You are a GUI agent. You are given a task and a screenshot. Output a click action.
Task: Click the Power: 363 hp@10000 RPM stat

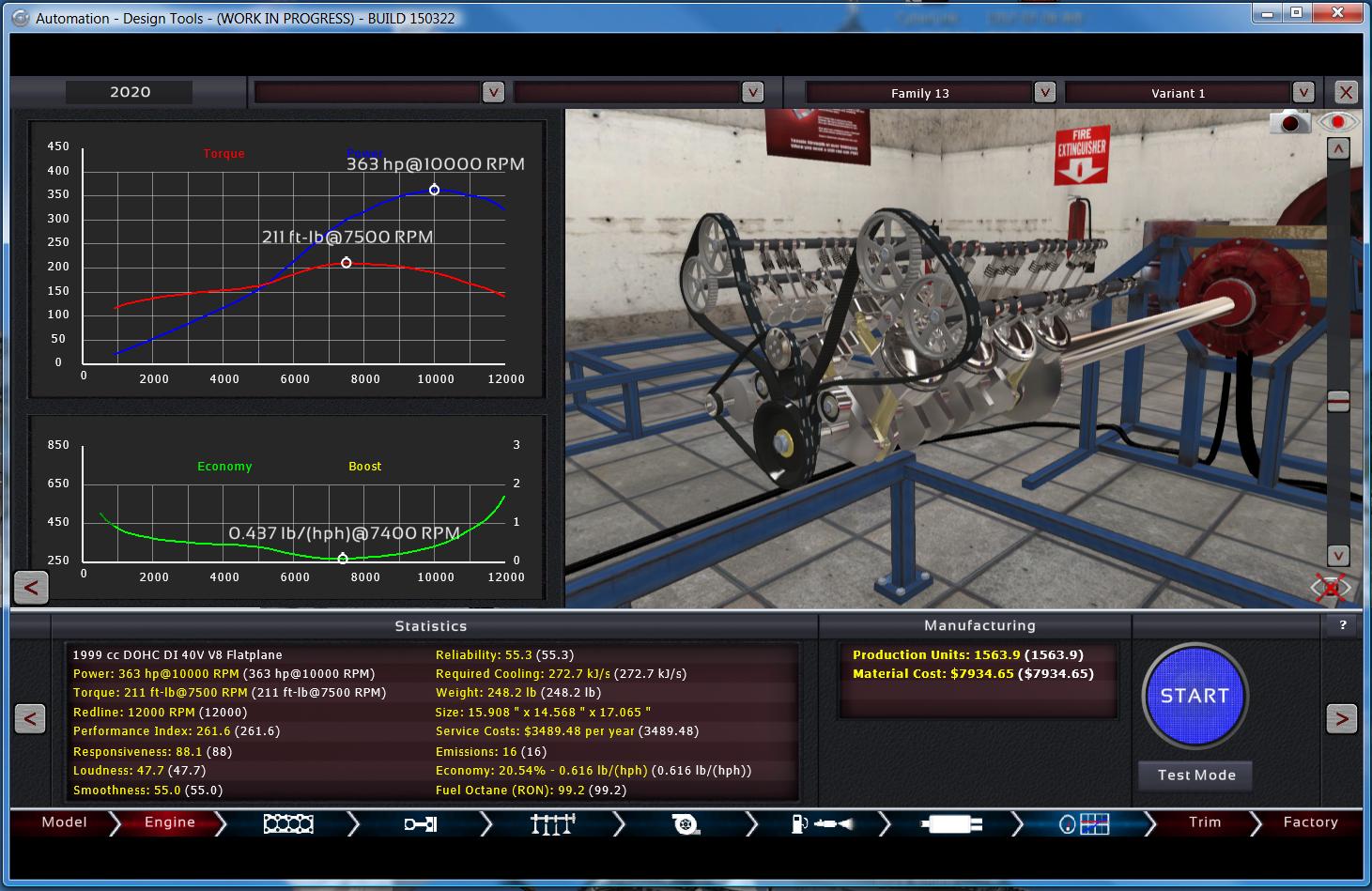coord(224,674)
